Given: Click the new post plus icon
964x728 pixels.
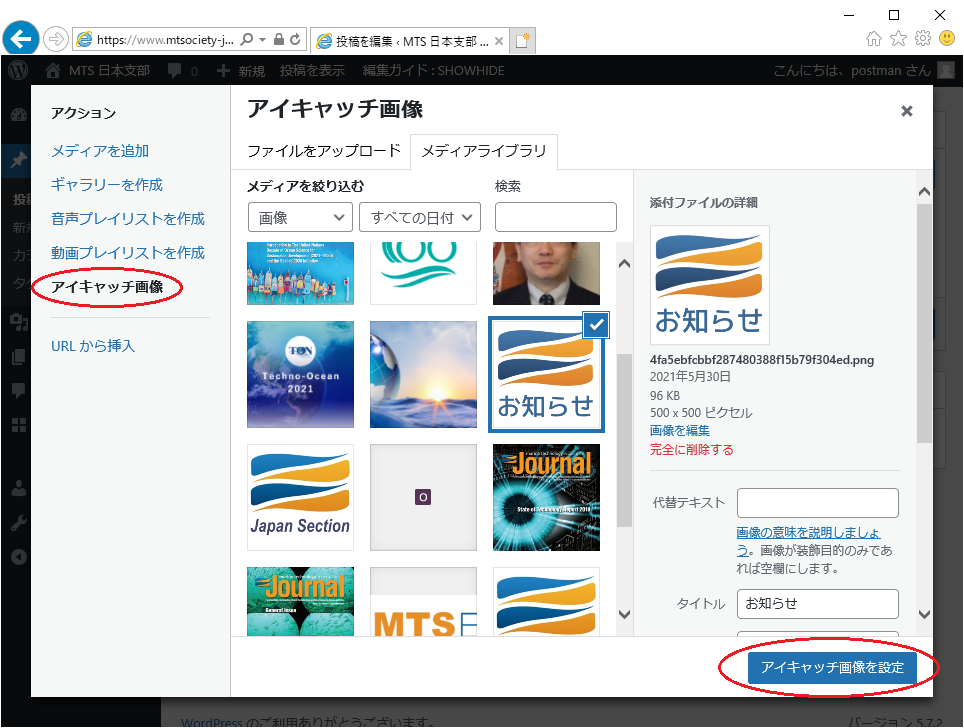Looking at the screenshot, I should pos(223,71).
